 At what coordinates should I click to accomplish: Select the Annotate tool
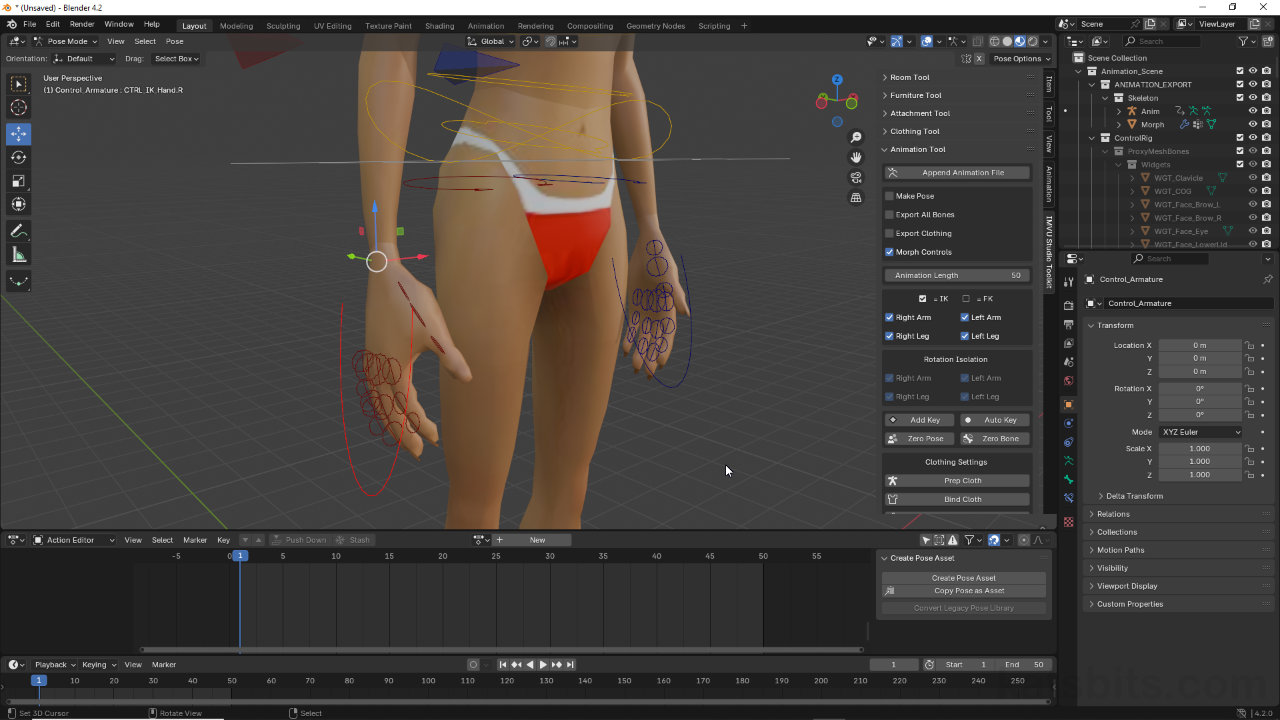18,231
